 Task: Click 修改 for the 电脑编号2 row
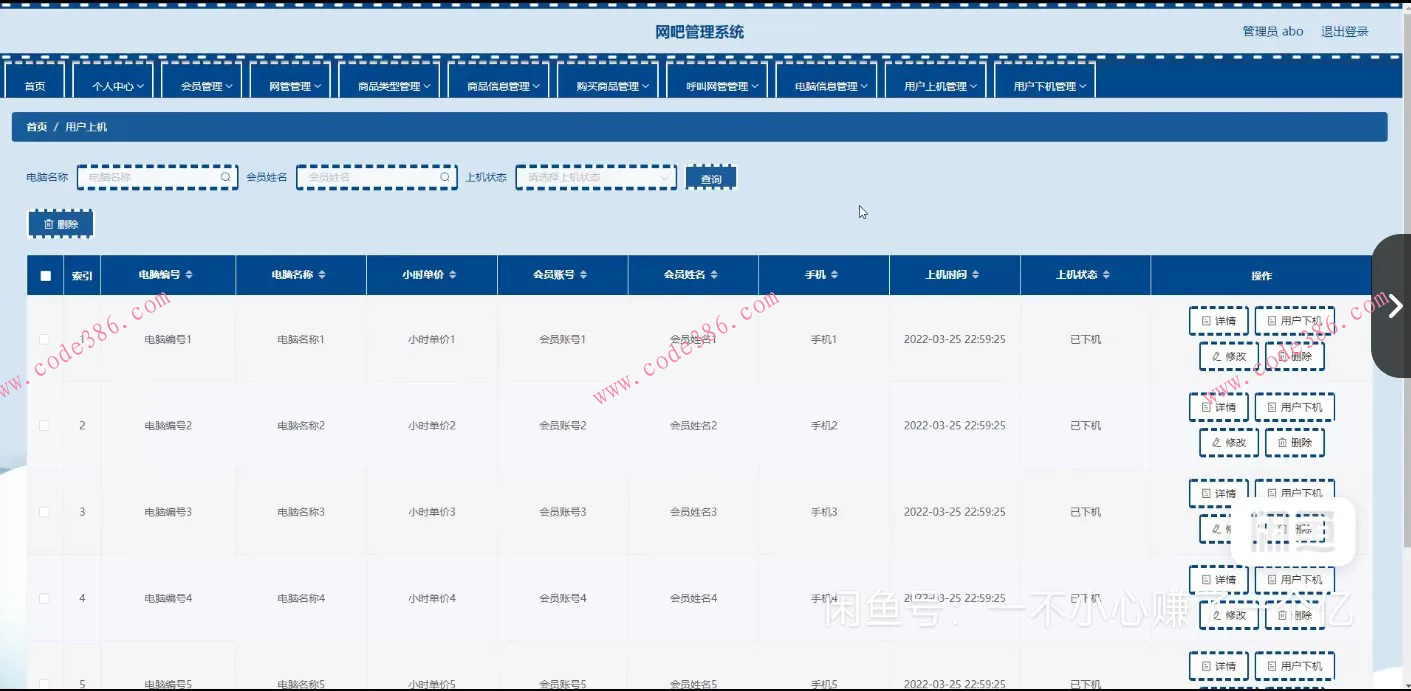pos(1229,442)
